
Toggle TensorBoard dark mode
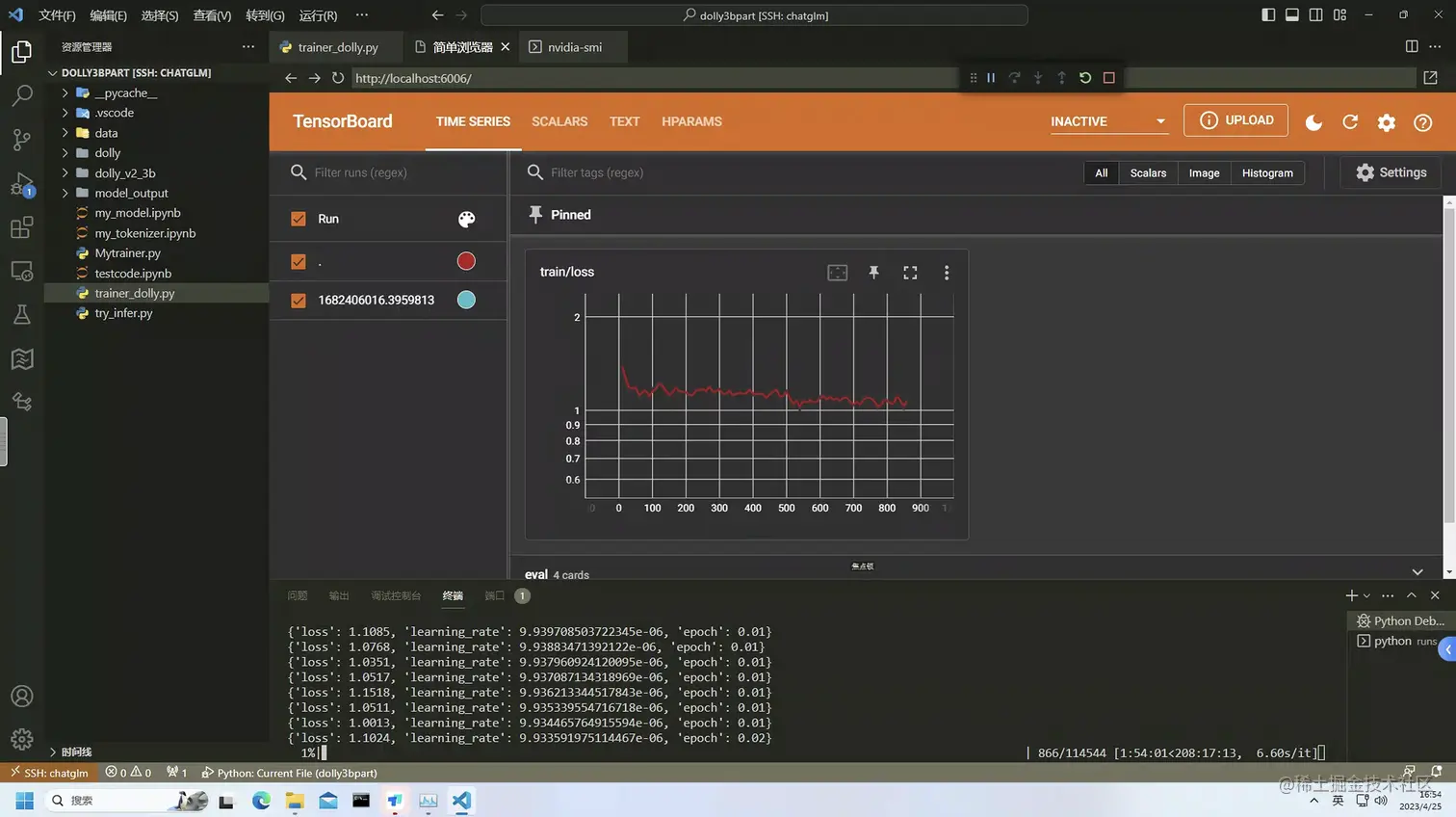[x=1313, y=121]
